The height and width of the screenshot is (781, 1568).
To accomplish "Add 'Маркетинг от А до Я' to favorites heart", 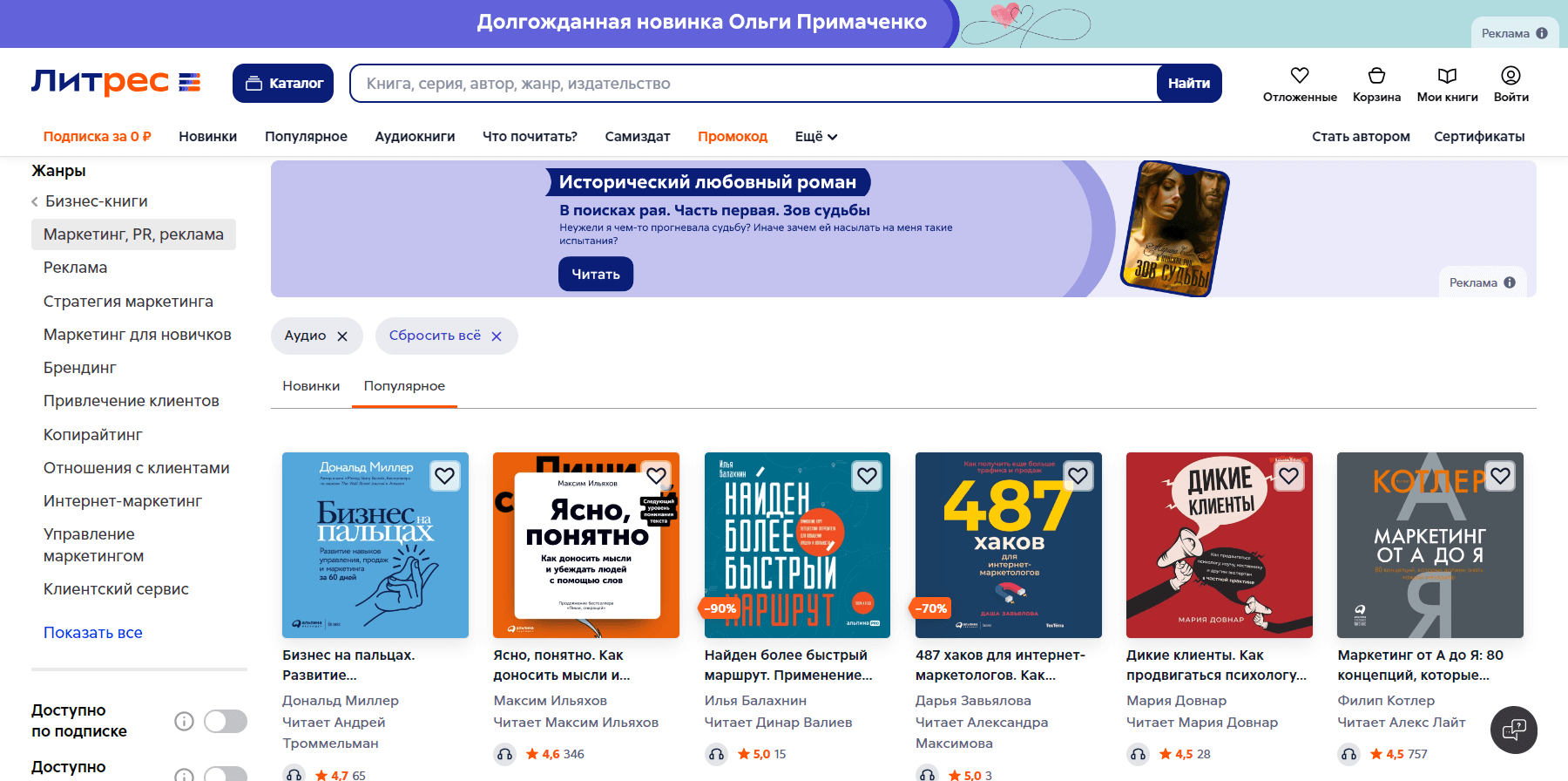I will 1500,476.
